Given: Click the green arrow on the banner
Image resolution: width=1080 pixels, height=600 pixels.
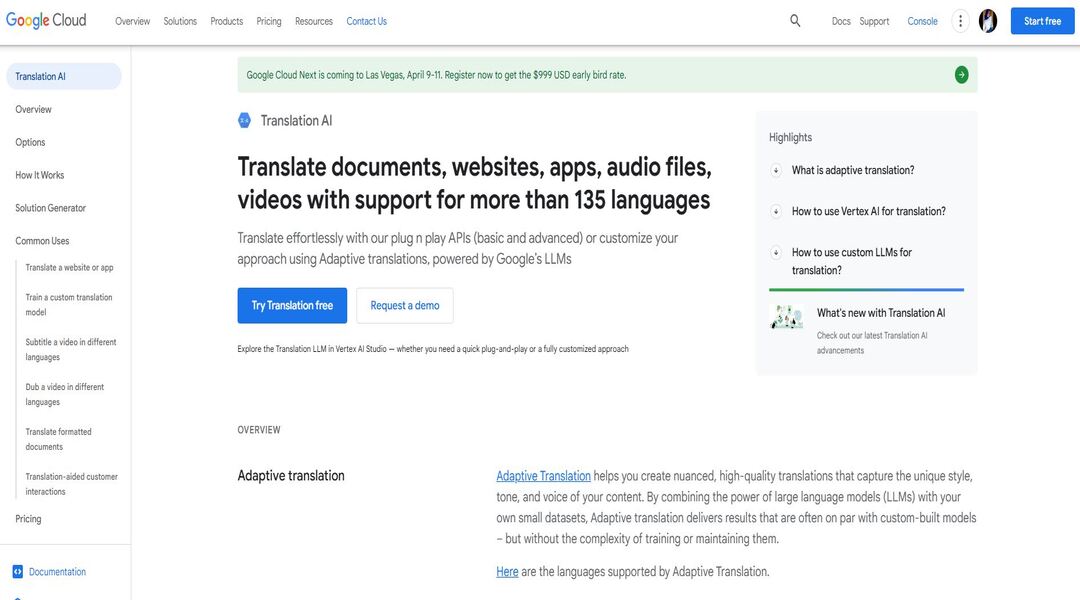Looking at the screenshot, I should click(960, 73).
